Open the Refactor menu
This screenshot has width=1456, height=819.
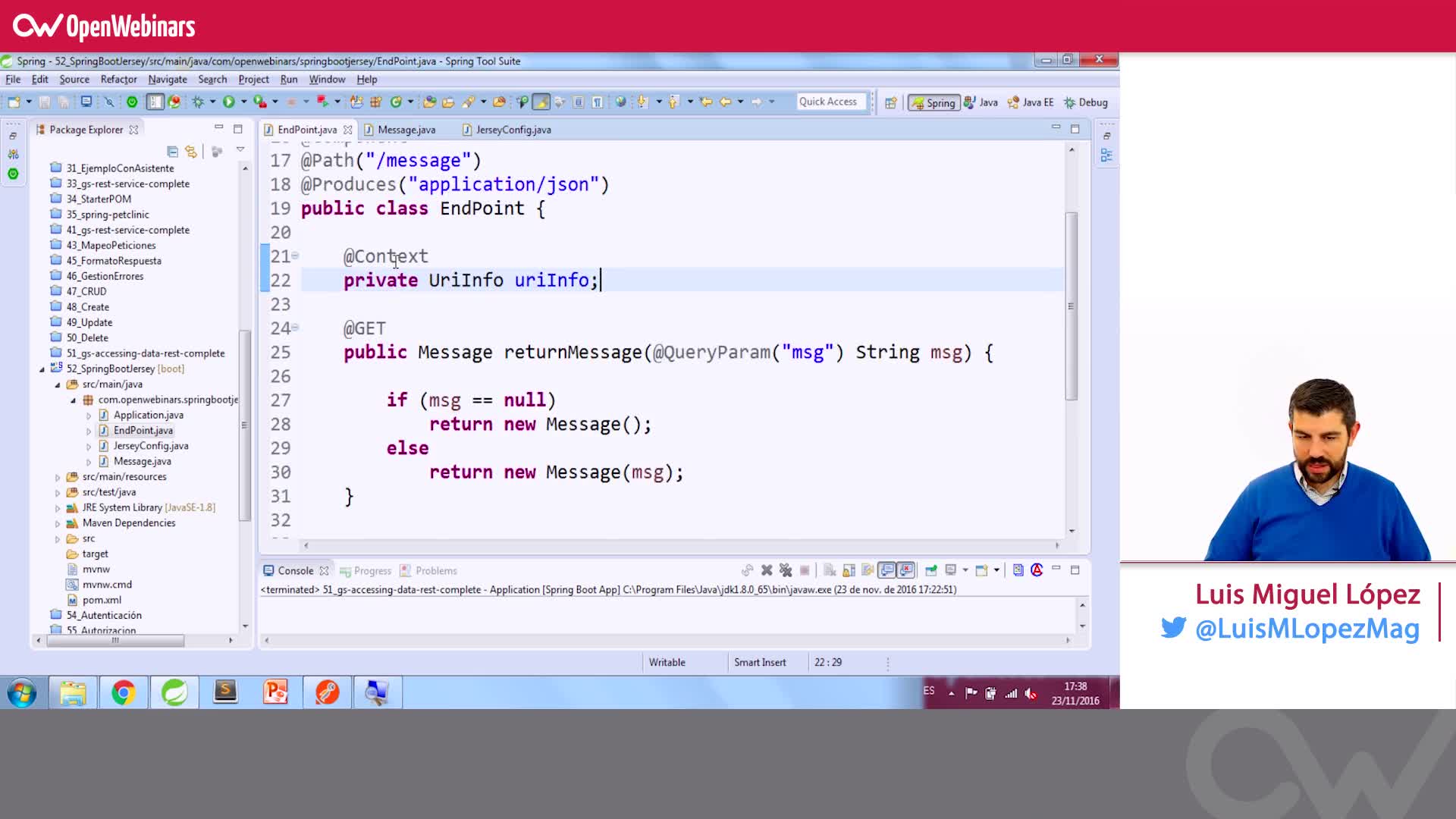click(x=118, y=79)
